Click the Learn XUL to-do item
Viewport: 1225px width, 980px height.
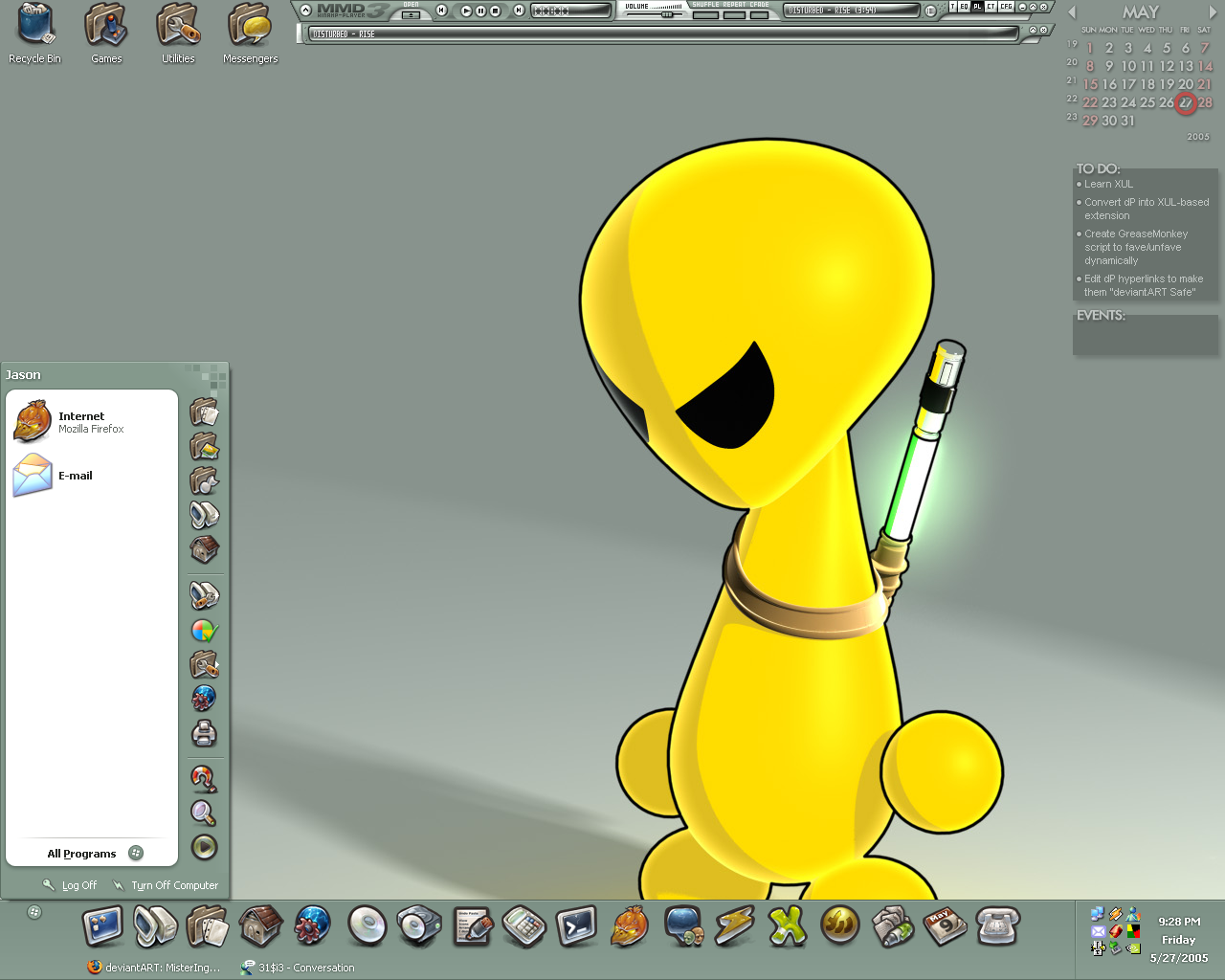[x=1108, y=184]
